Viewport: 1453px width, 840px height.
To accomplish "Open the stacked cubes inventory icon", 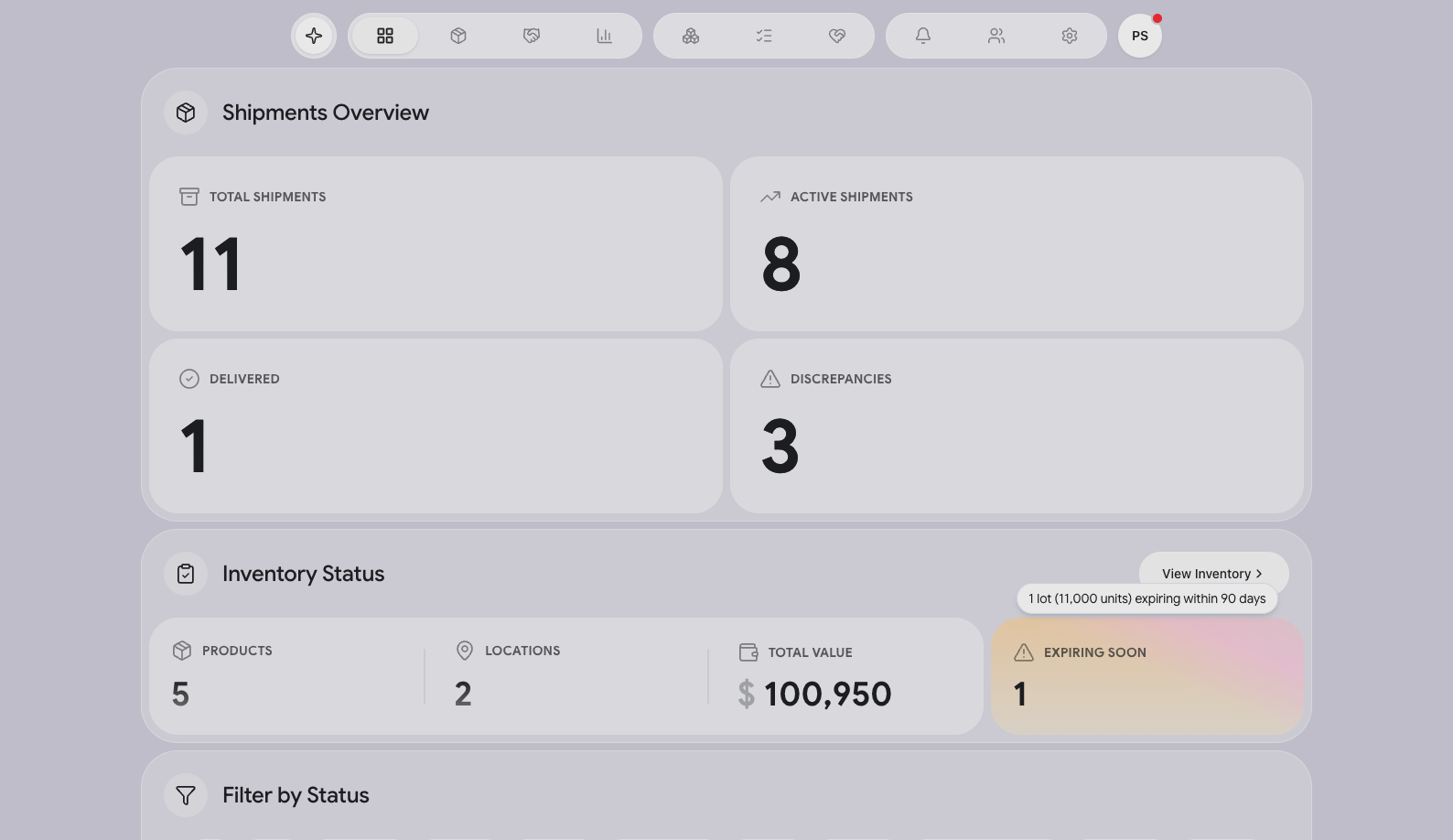I will [691, 36].
